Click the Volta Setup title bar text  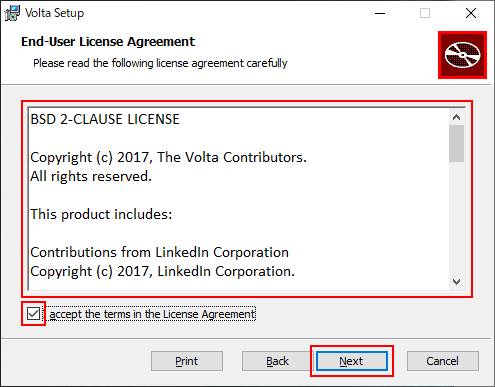55,13
